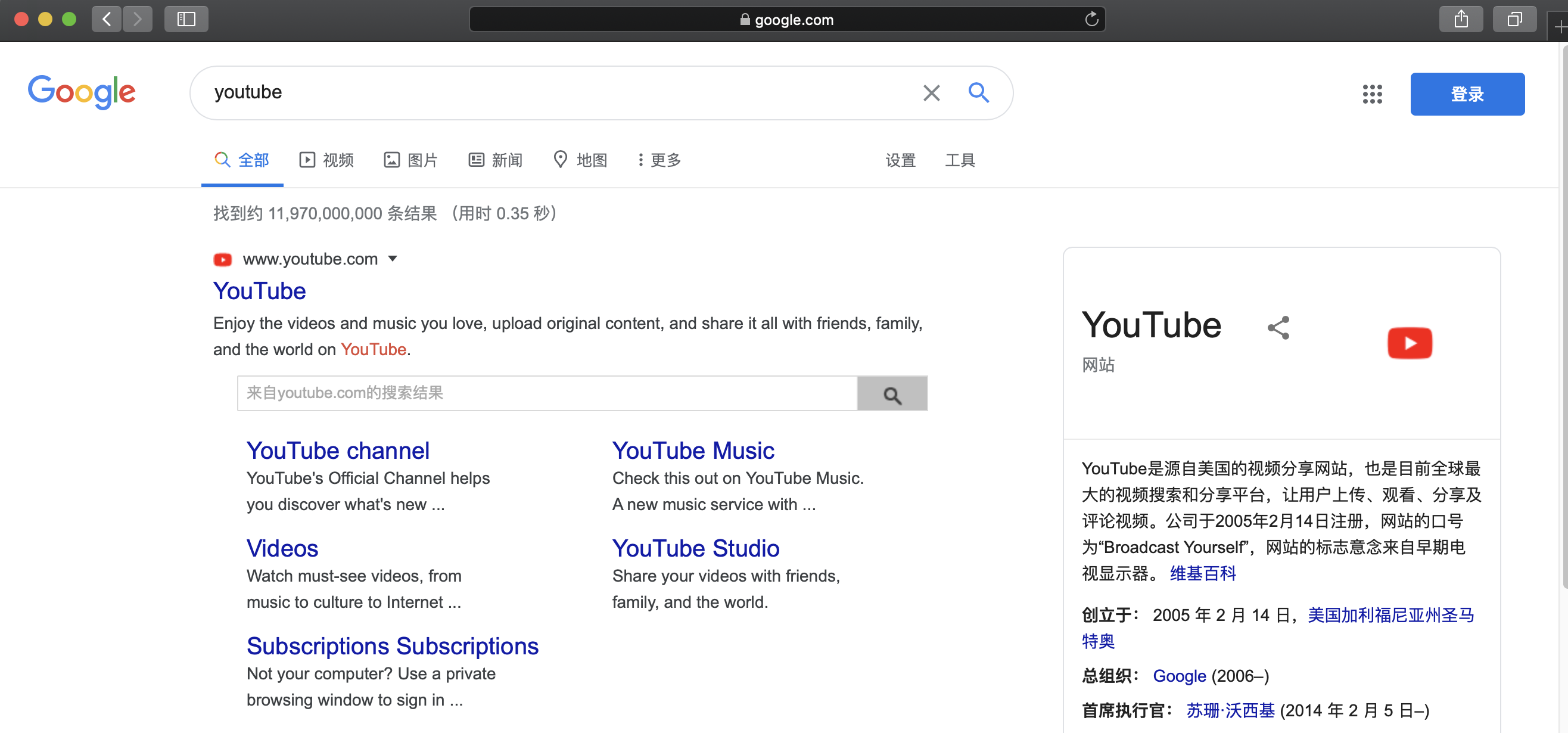The height and width of the screenshot is (733, 1568).
Task: Open the Share menu icon in Safari
Action: pos(1461,20)
